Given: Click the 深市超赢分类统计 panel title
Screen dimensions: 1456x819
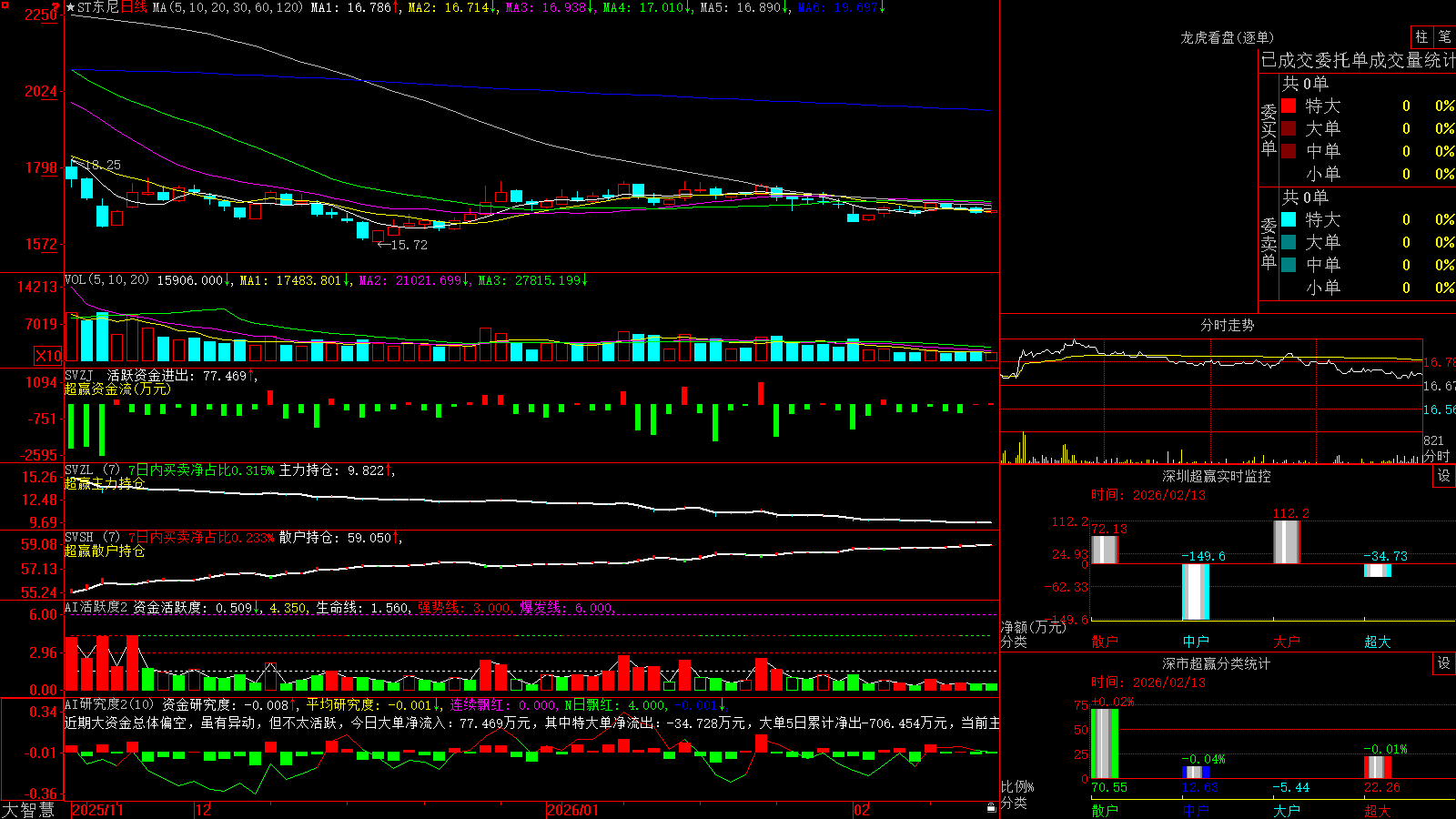Looking at the screenshot, I should point(1216,663).
